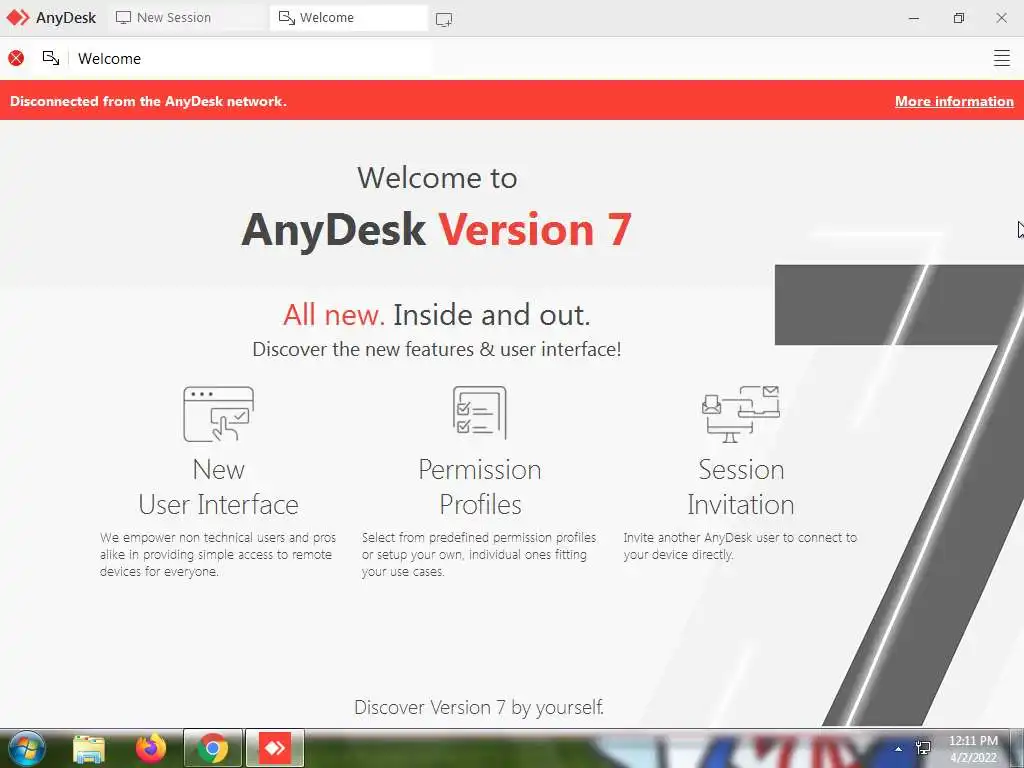Click the AnyDesk taskbar button
Screen dimensions: 1024x768
[275, 748]
